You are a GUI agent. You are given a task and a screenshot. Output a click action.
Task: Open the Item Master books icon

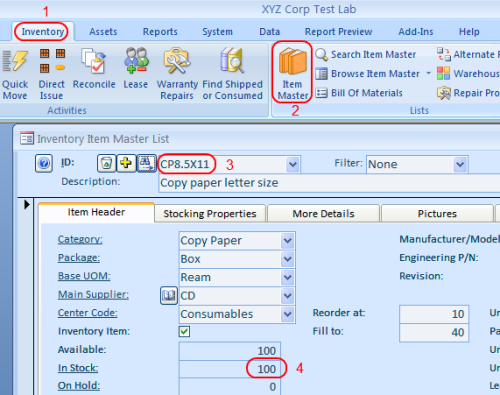(292, 61)
